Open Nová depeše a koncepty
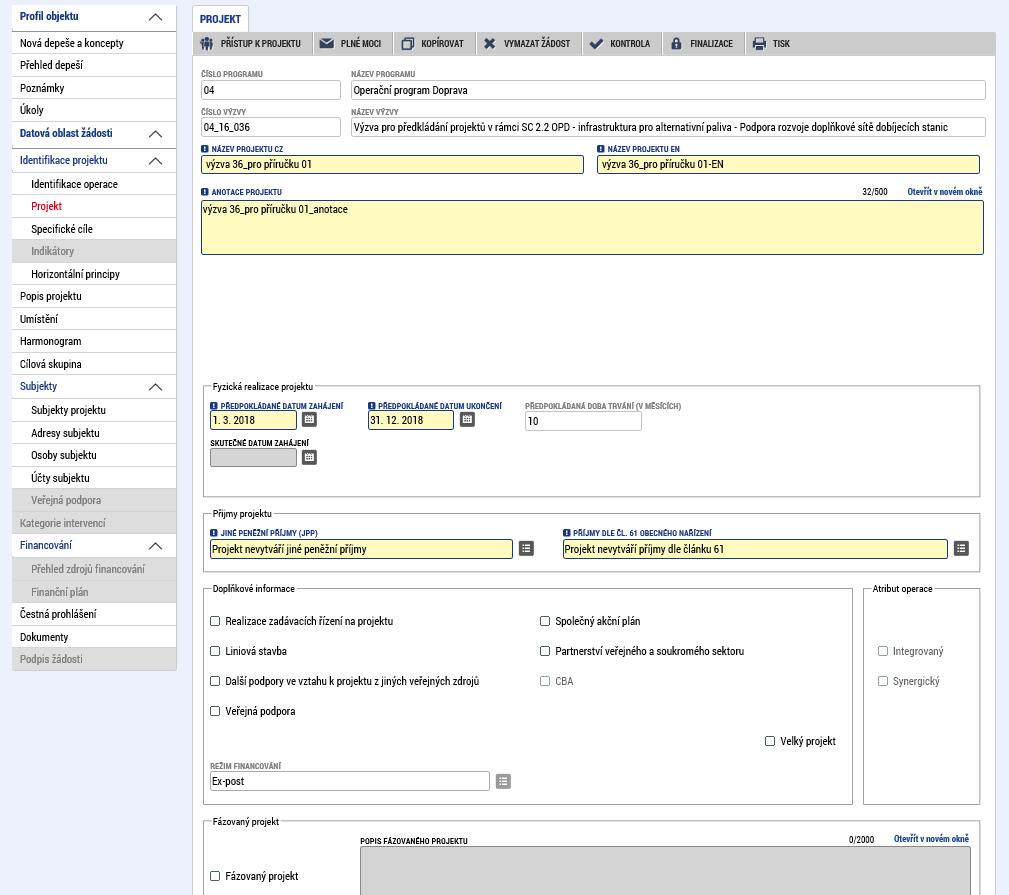This screenshot has height=895, width=1009. click(94, 43)
